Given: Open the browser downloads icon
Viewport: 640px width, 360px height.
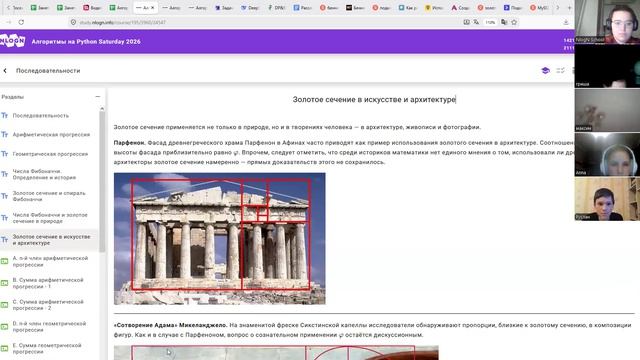Looking at the screenshot, I should (566, 22).
